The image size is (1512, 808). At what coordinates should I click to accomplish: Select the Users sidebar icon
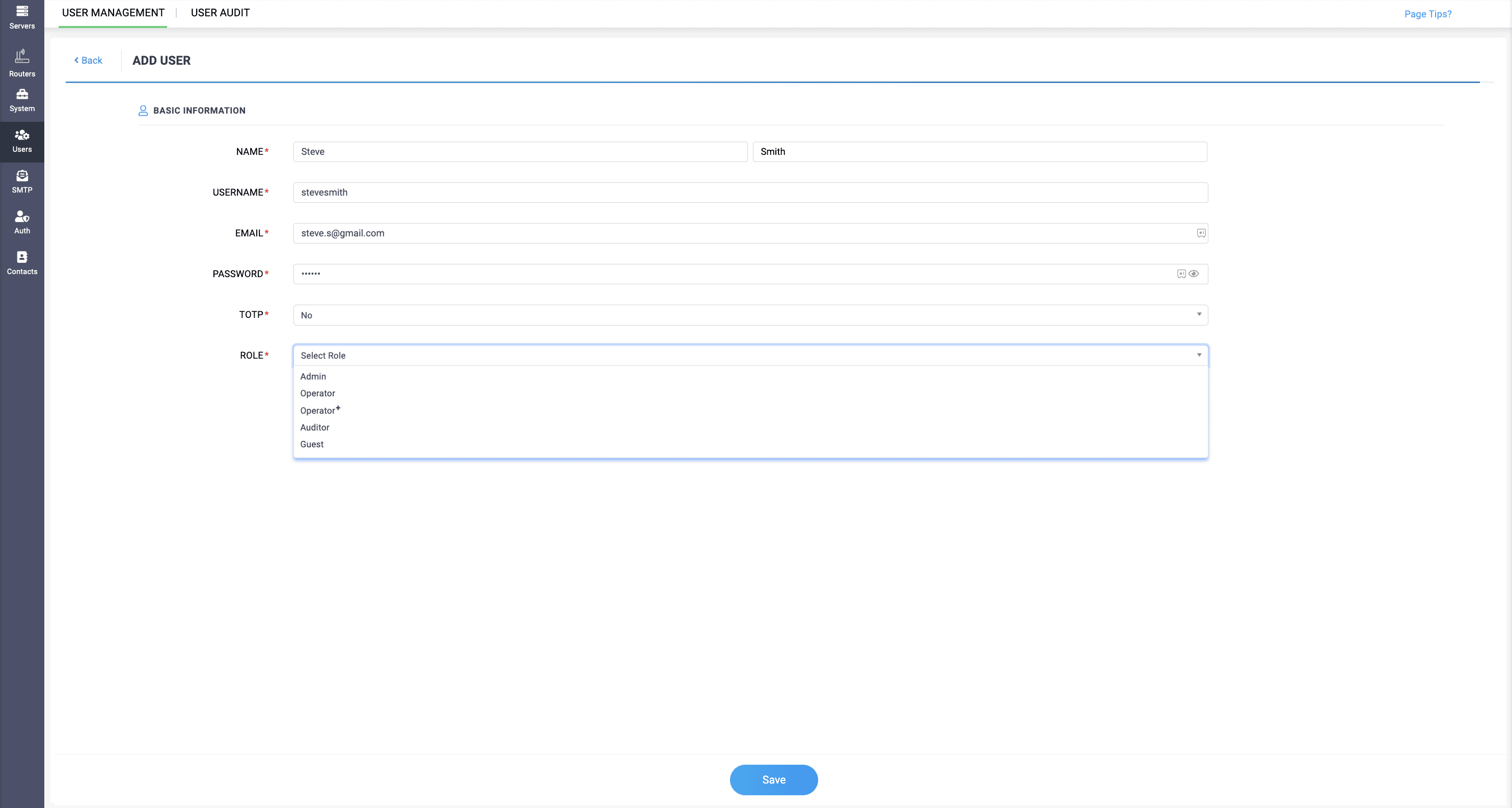(x=22, y=142)
